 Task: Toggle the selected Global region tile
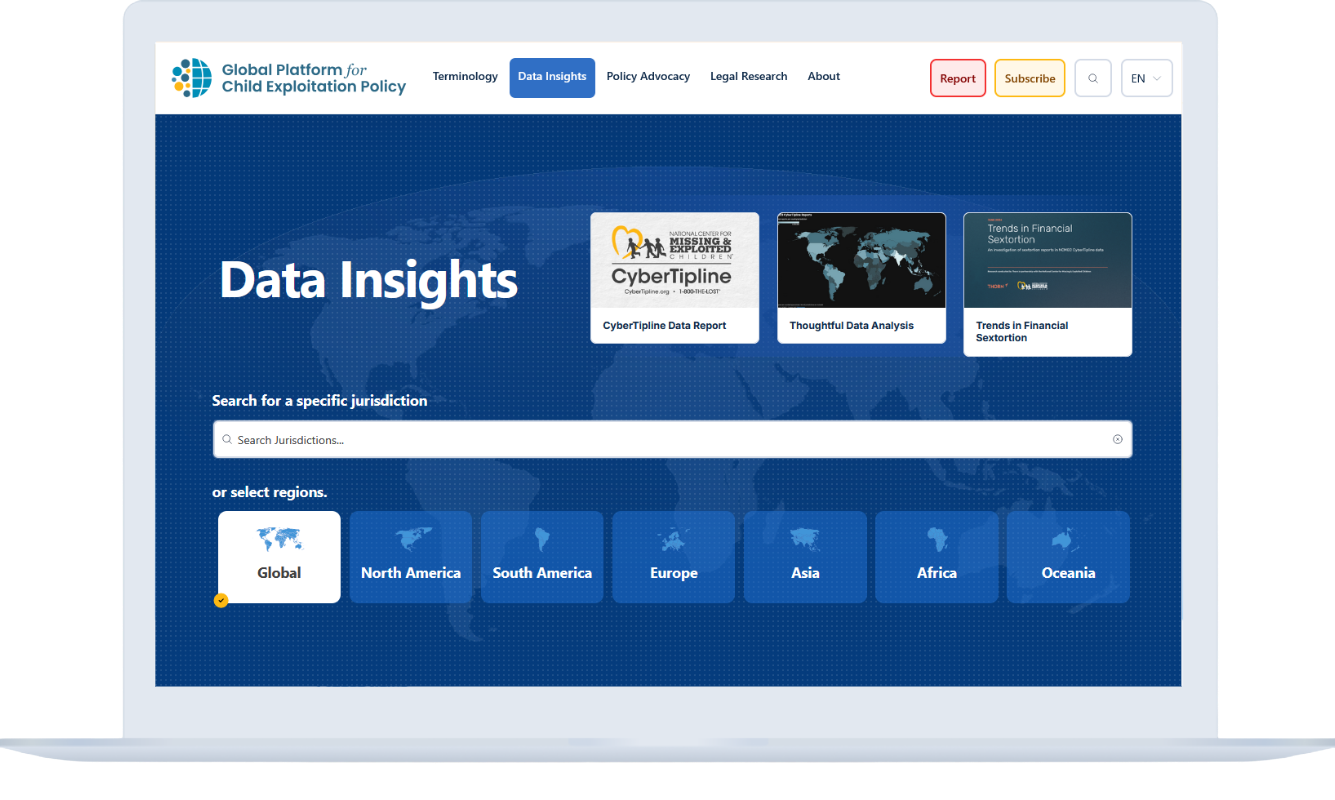pos(279,557)
